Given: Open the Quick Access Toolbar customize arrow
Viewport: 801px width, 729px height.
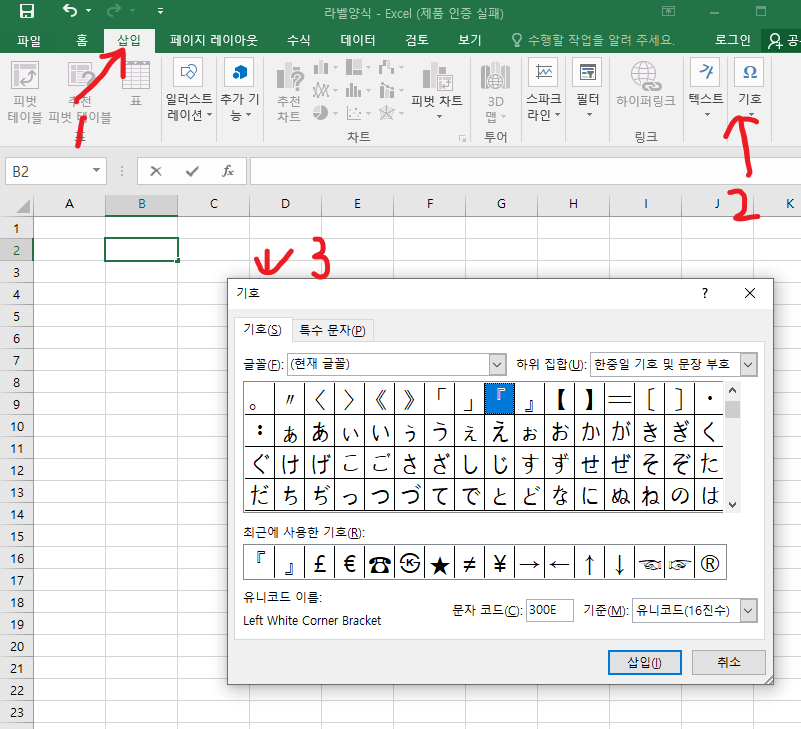Looking at the screenshot, I should (x=160, y=11).
